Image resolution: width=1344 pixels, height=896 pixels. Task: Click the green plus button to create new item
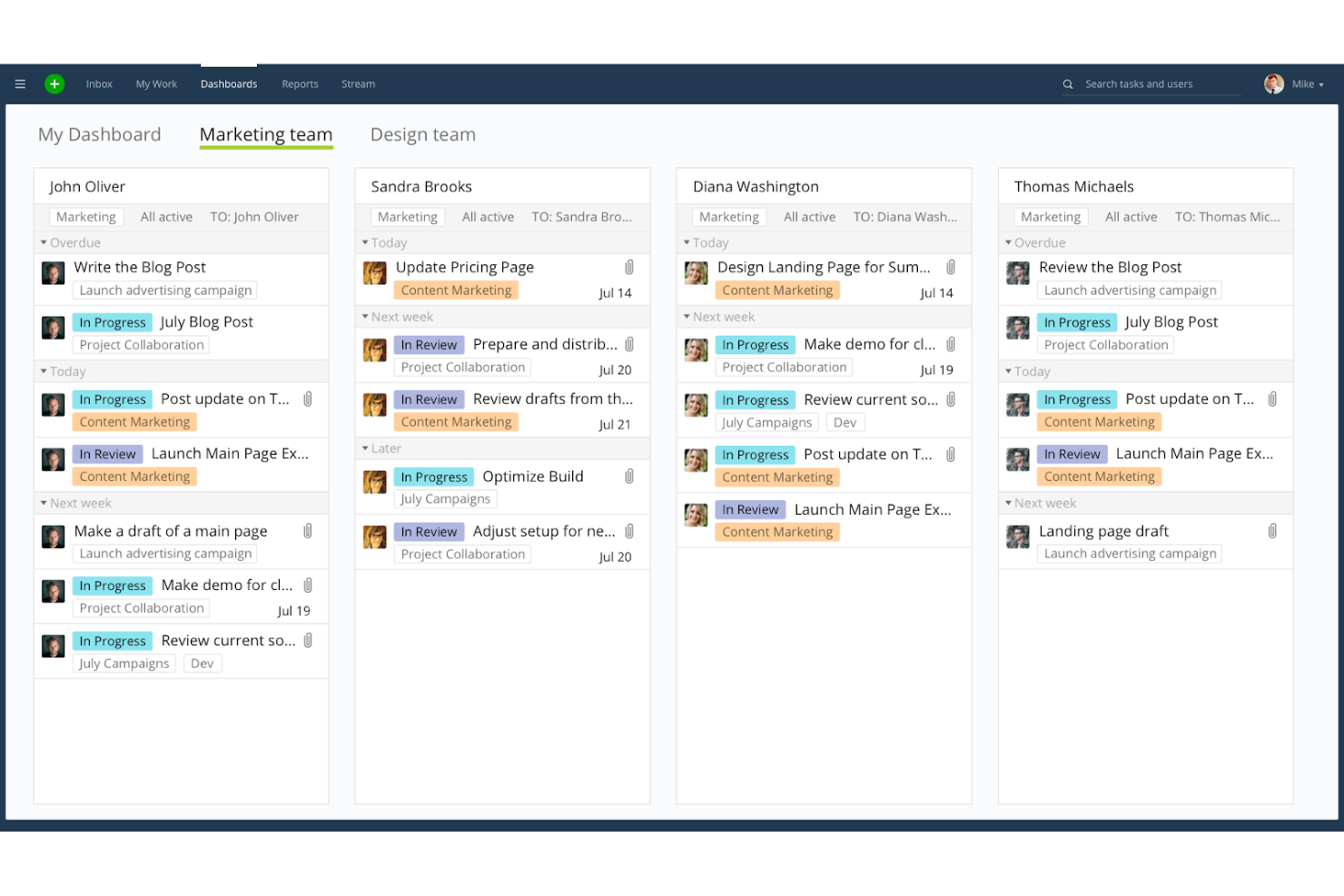[x=54, y=84]
